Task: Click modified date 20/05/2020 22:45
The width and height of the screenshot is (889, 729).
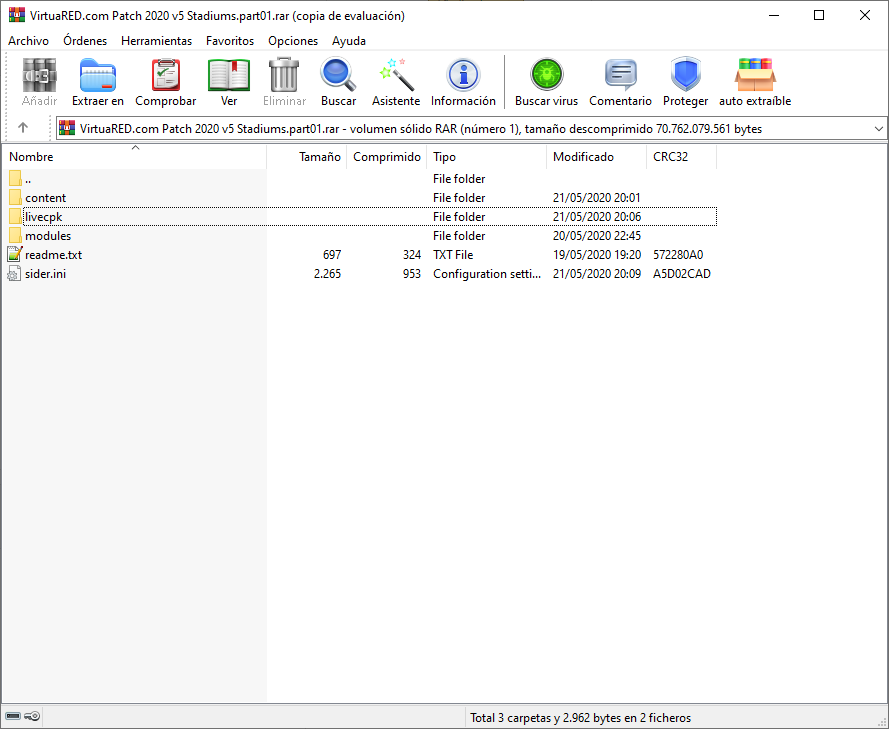Action: pos(596,236)
